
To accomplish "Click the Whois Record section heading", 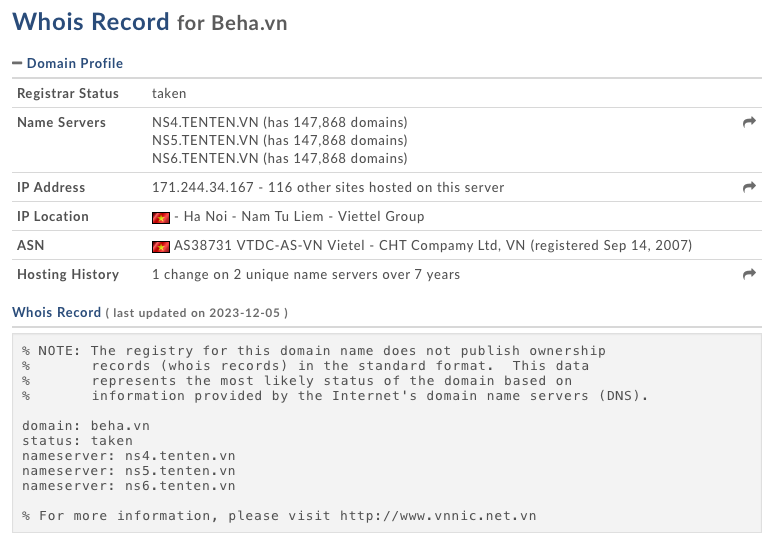I will (x=56, y=312).
